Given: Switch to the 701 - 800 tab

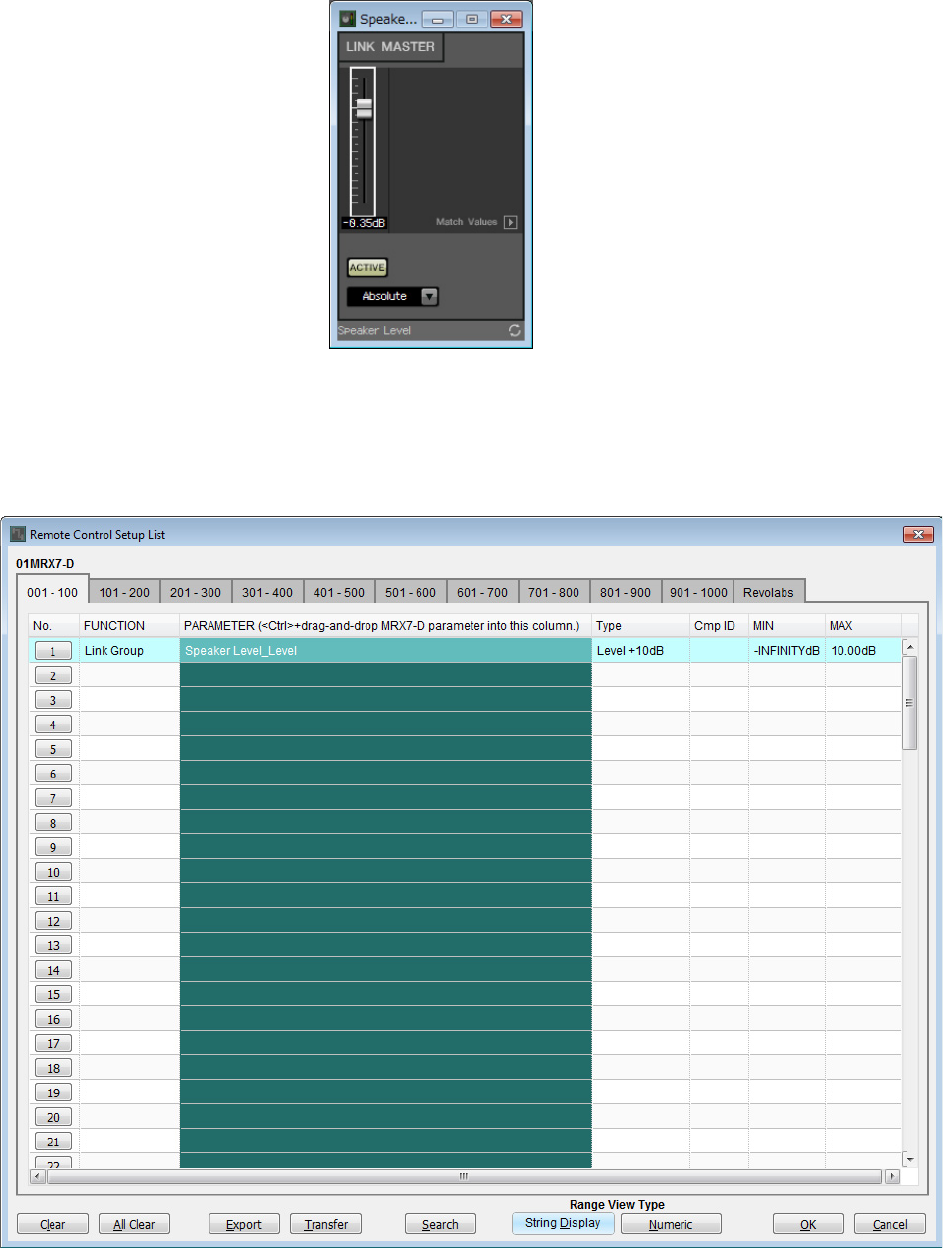Looking at the screenshot, I should [x=554, y=593].
